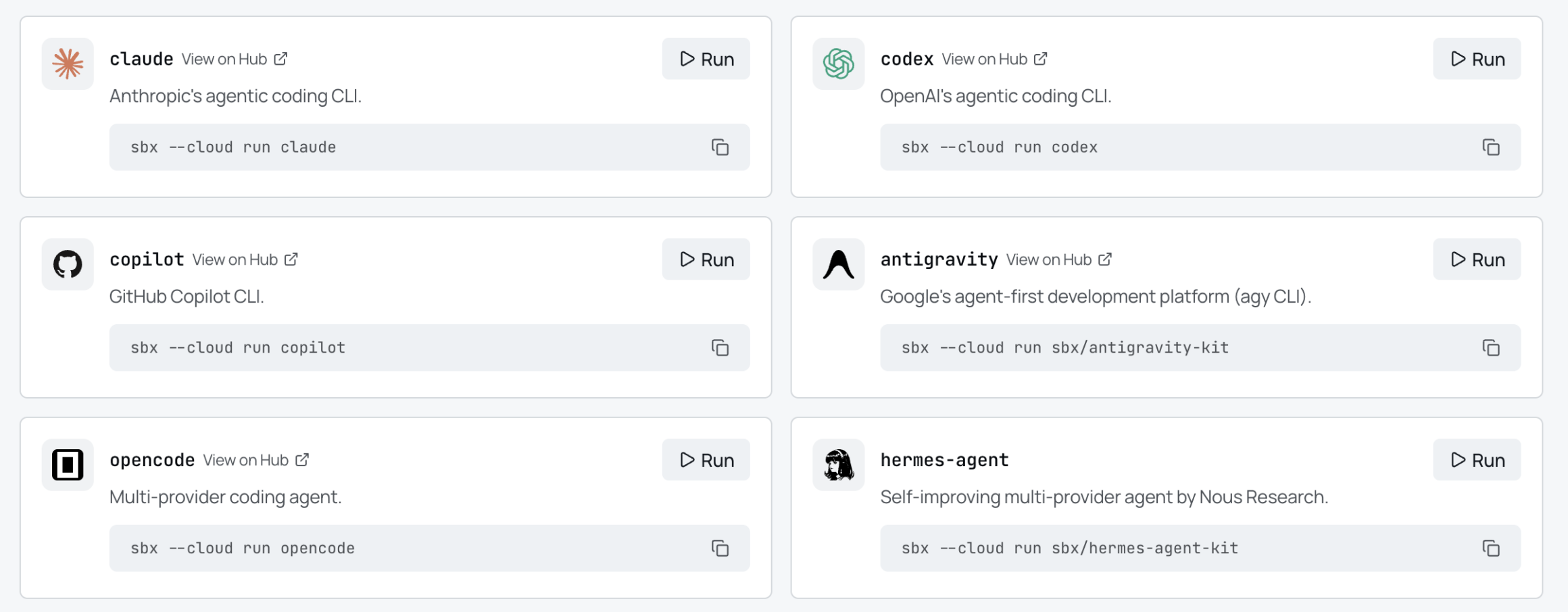The width and height of the screenshot is (1568, 612).
Task: Click 'sbx --cloud run sbx/antigravity-kit' command text
Action: point(1065,348)
